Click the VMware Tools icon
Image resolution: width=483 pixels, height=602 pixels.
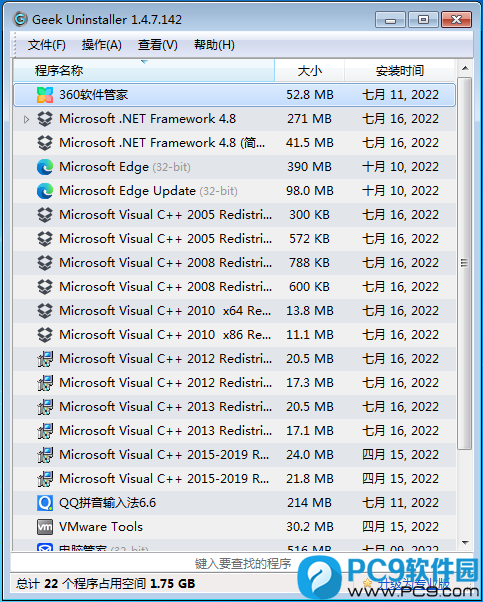point(45,527)
